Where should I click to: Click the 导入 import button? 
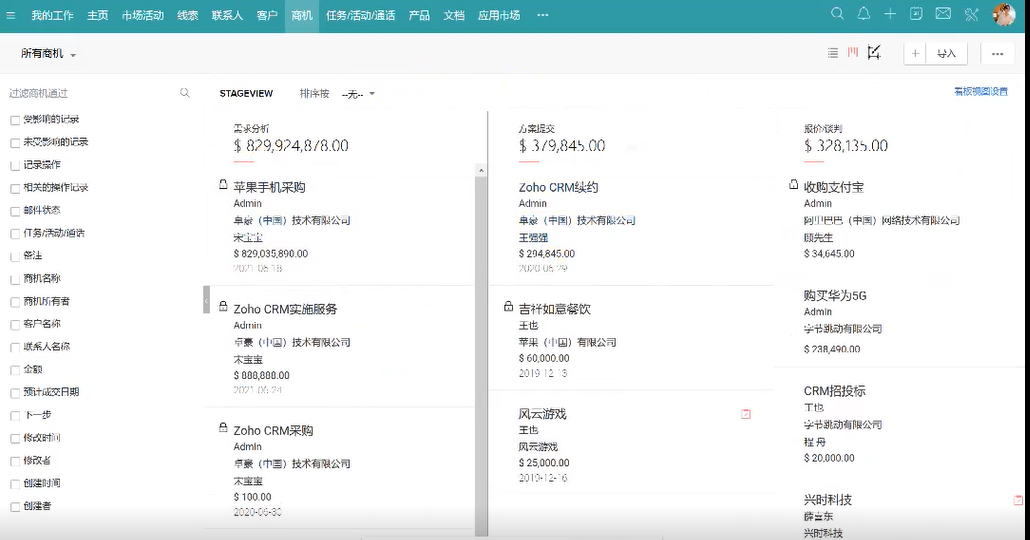coord(946,54)
